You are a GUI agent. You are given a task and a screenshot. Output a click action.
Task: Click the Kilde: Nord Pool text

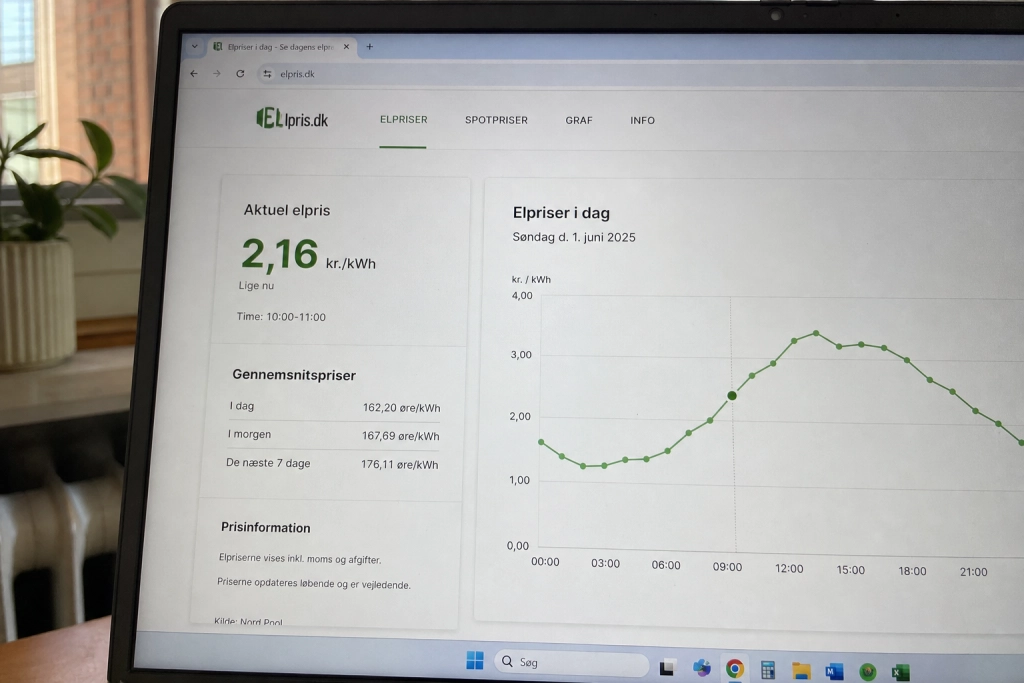coord(248,622)
